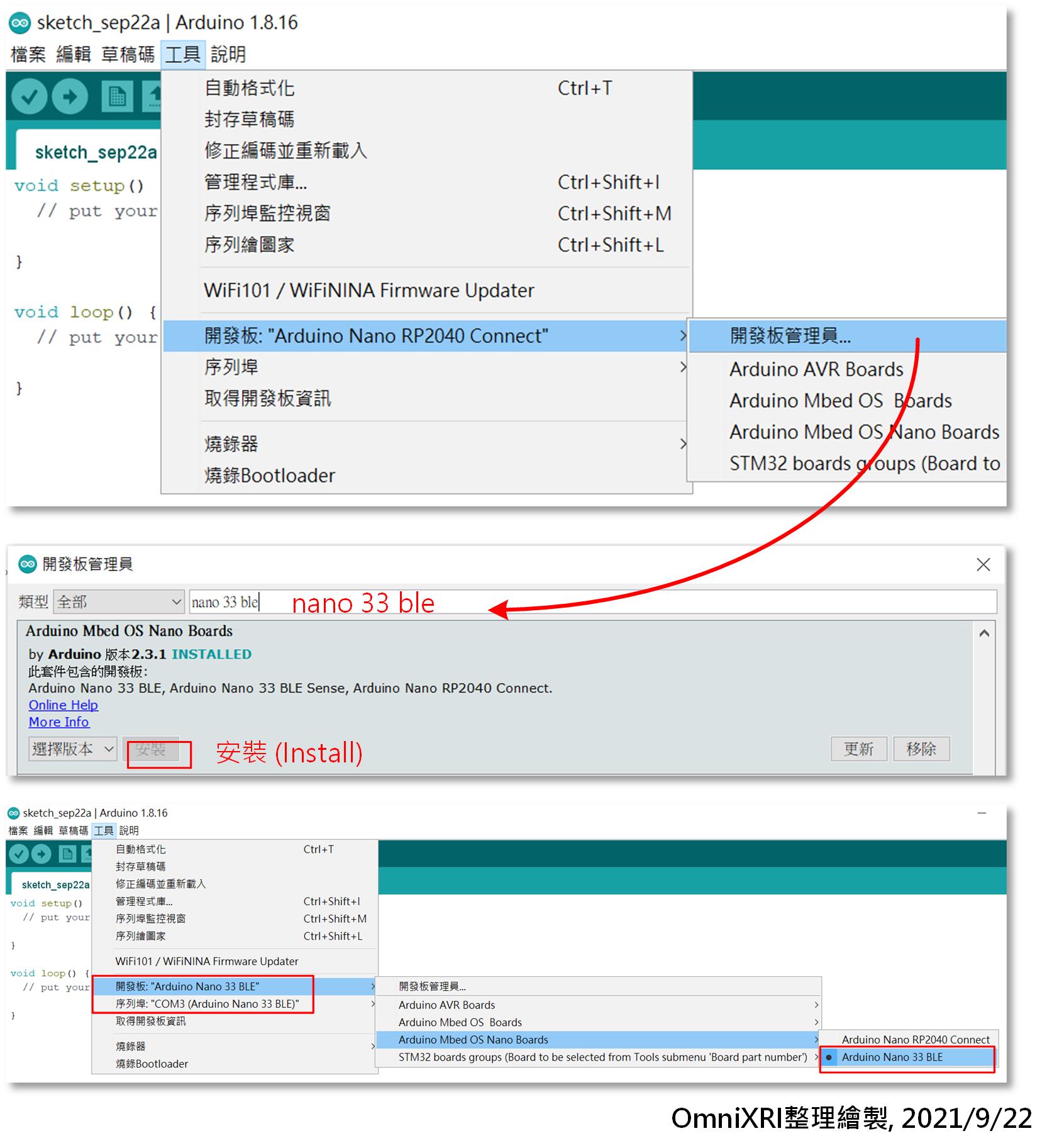This screenshot has width=1047, height=1148.
Task: Open 序列埠監控視窗 from the upper tools menu
Action: click(x=427, y=213)
